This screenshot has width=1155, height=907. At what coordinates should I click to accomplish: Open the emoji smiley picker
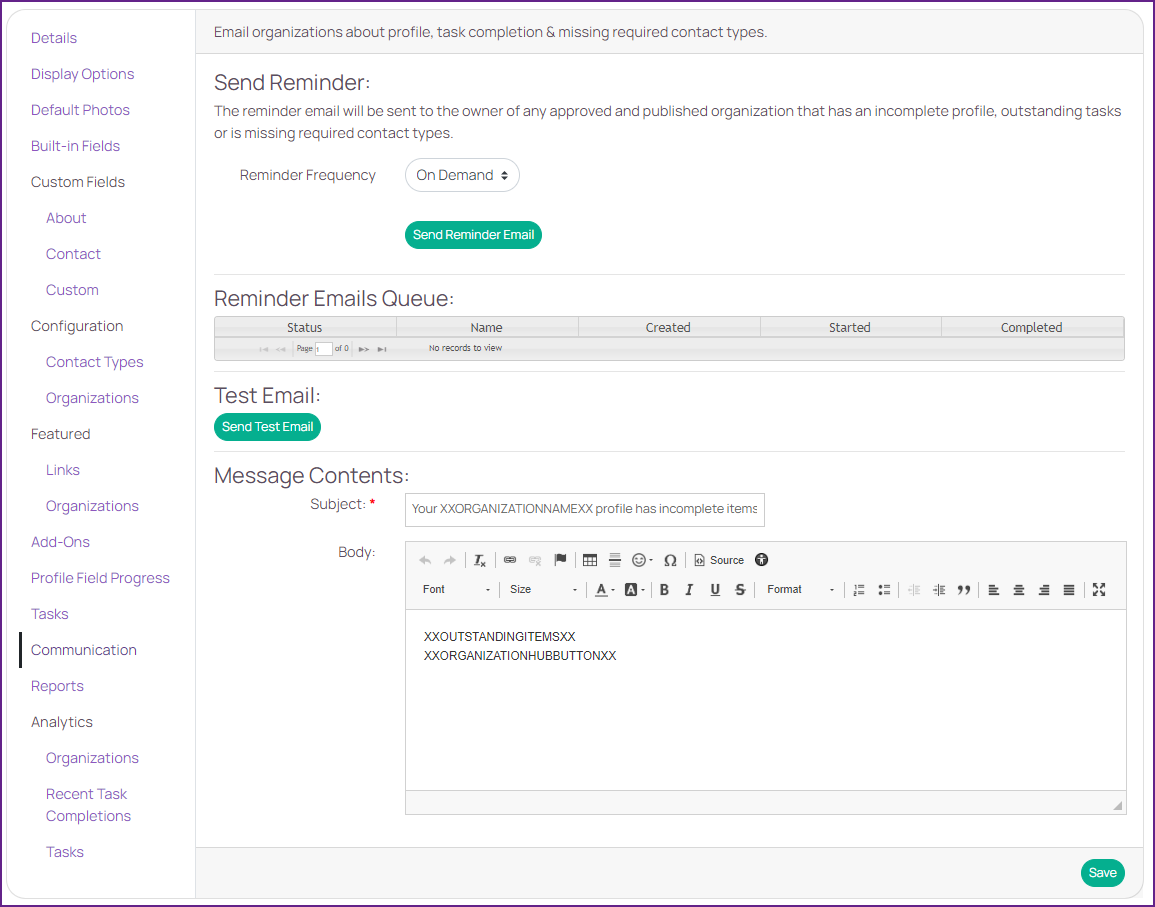coord(642,561)
